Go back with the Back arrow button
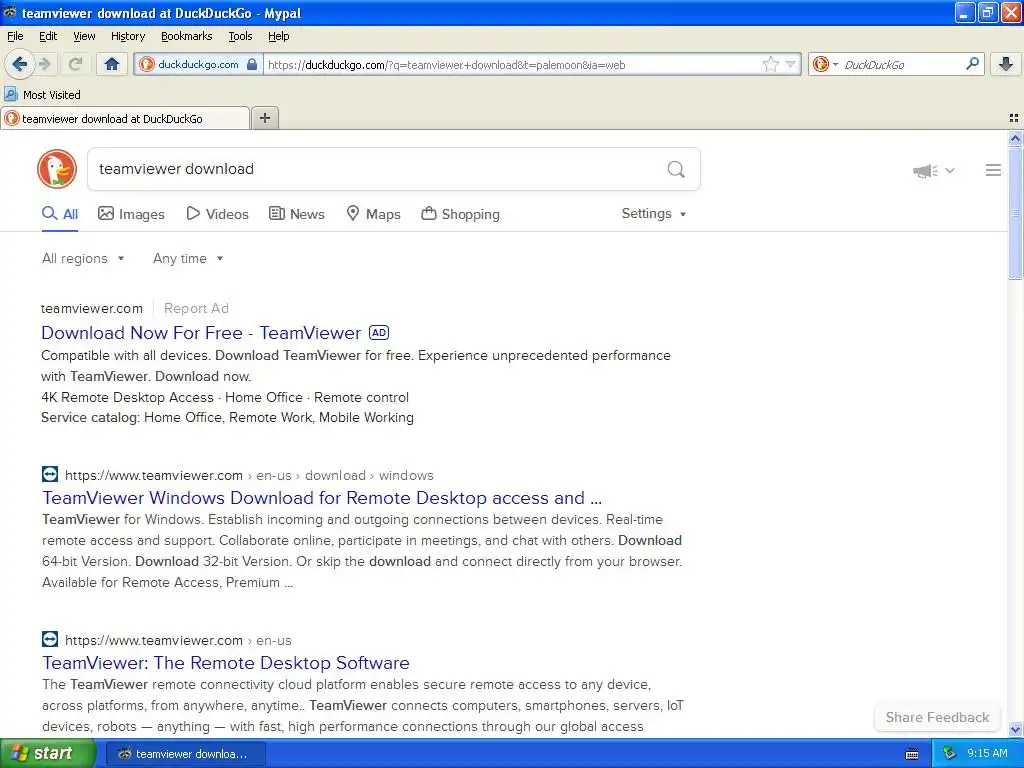The image size is (1024, 768). [19, 64]
